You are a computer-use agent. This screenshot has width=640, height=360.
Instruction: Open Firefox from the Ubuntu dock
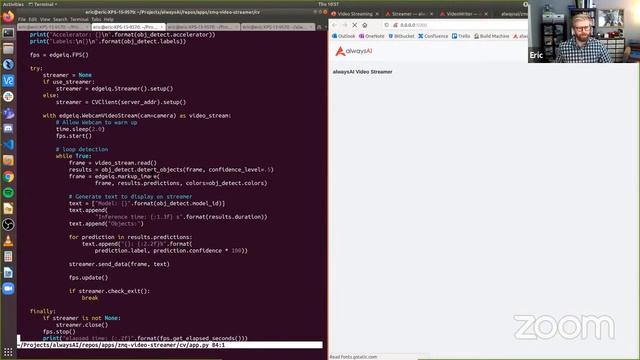8,17
